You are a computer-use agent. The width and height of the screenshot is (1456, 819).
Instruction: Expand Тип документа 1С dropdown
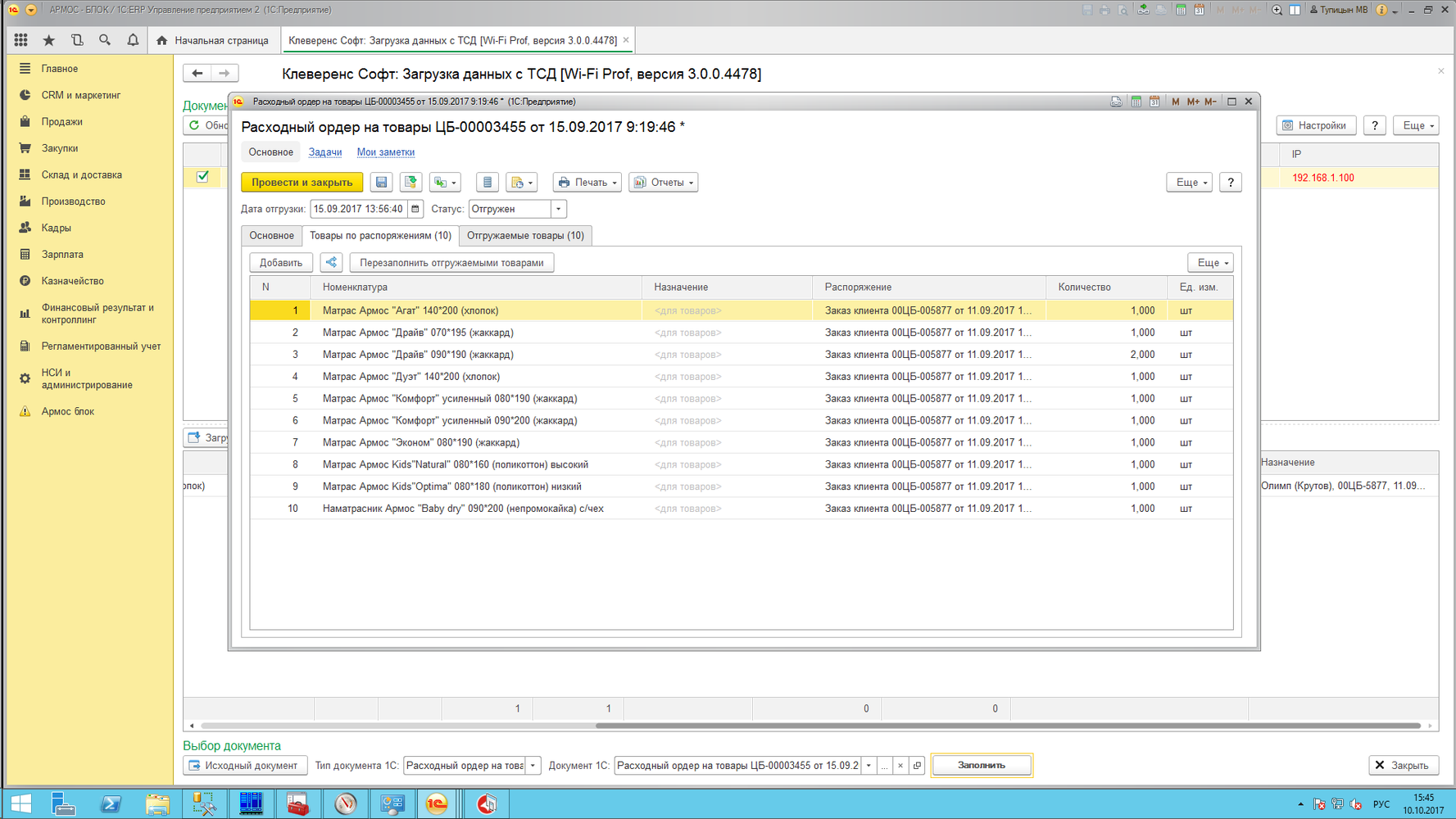click(x=533, y=766)
